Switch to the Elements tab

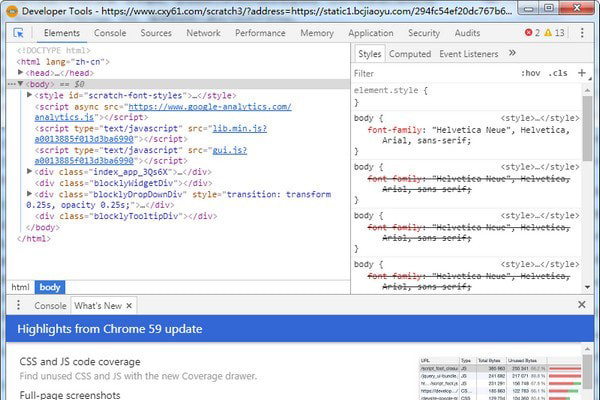[x=62, y=33]
